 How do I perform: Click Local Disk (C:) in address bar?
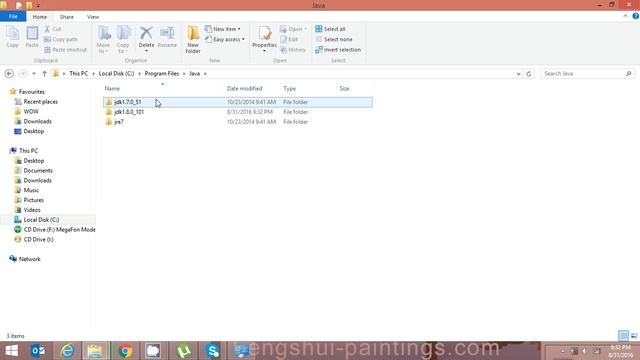click(x=116, y=74)
